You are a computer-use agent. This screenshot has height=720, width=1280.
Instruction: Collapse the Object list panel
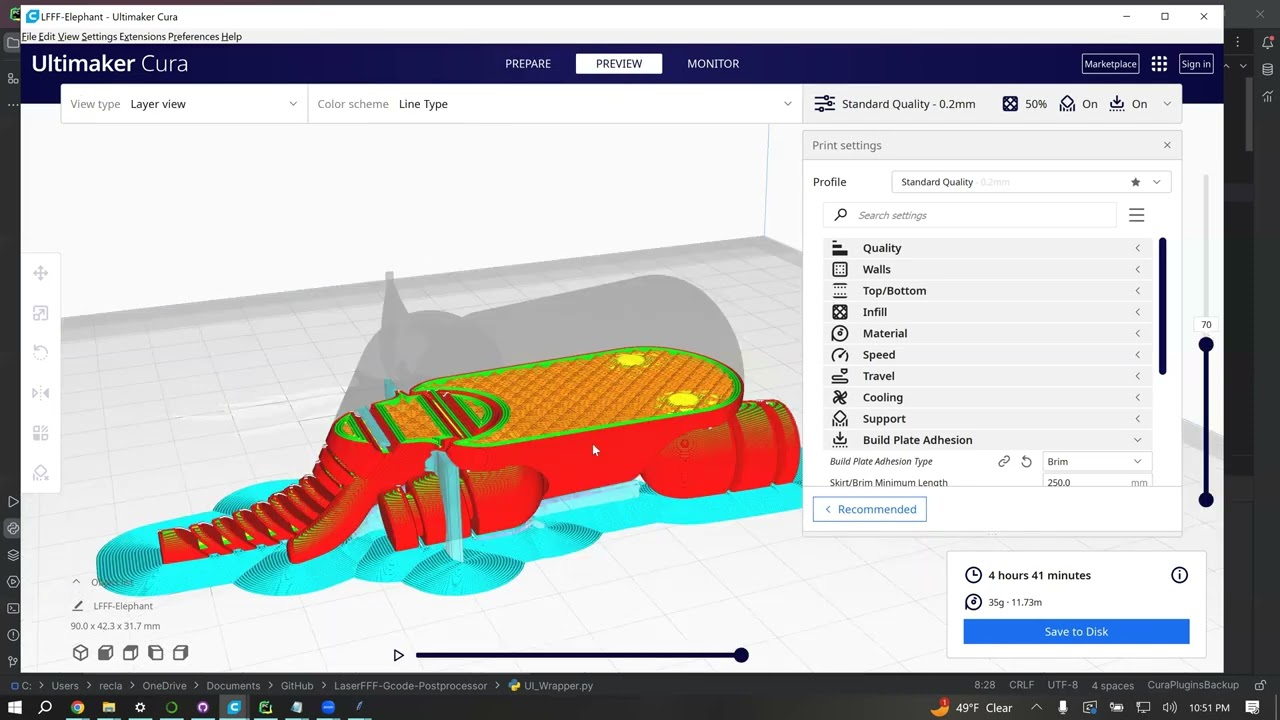(x=76, y=582)
